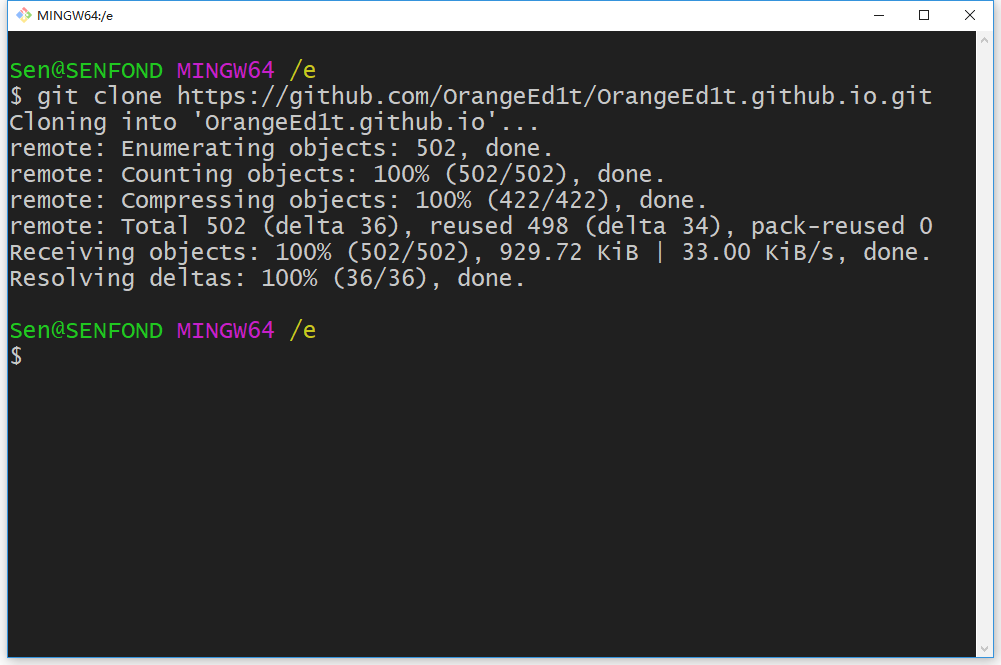
Task: Click the "Counting objects" output line
Action: coord(337,175)
